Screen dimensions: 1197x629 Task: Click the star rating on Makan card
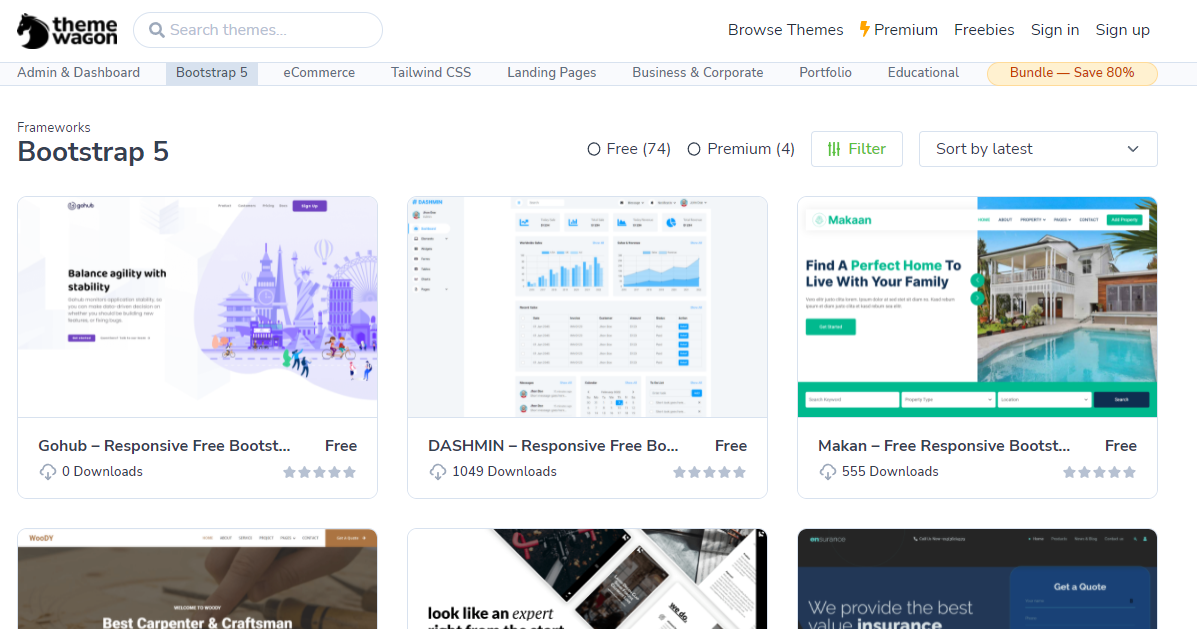point(1099,472)
